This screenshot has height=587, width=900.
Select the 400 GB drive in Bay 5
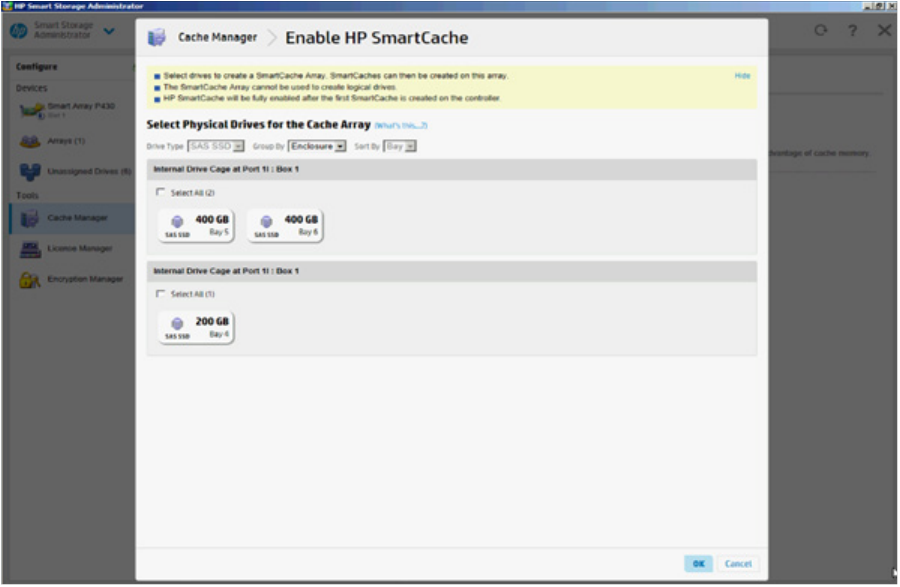pyautogui.click(x=196, y=226)
